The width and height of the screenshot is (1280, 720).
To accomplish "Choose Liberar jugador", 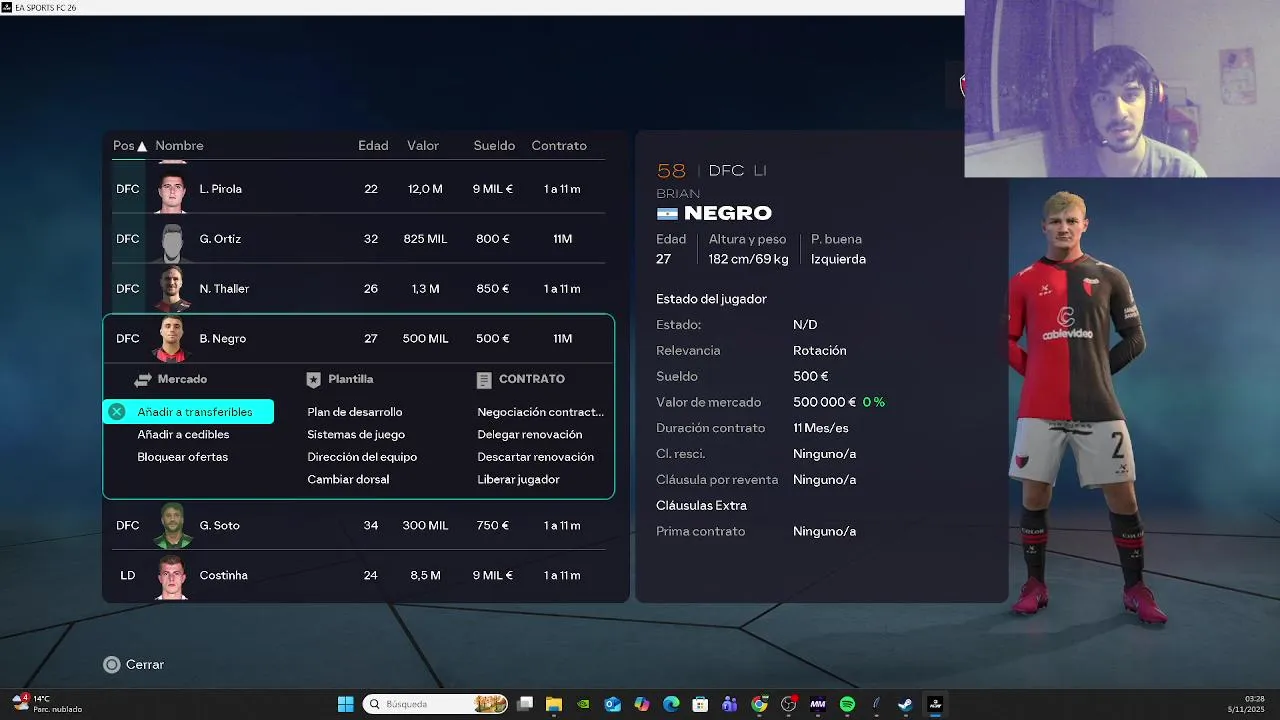I will 518,480.
